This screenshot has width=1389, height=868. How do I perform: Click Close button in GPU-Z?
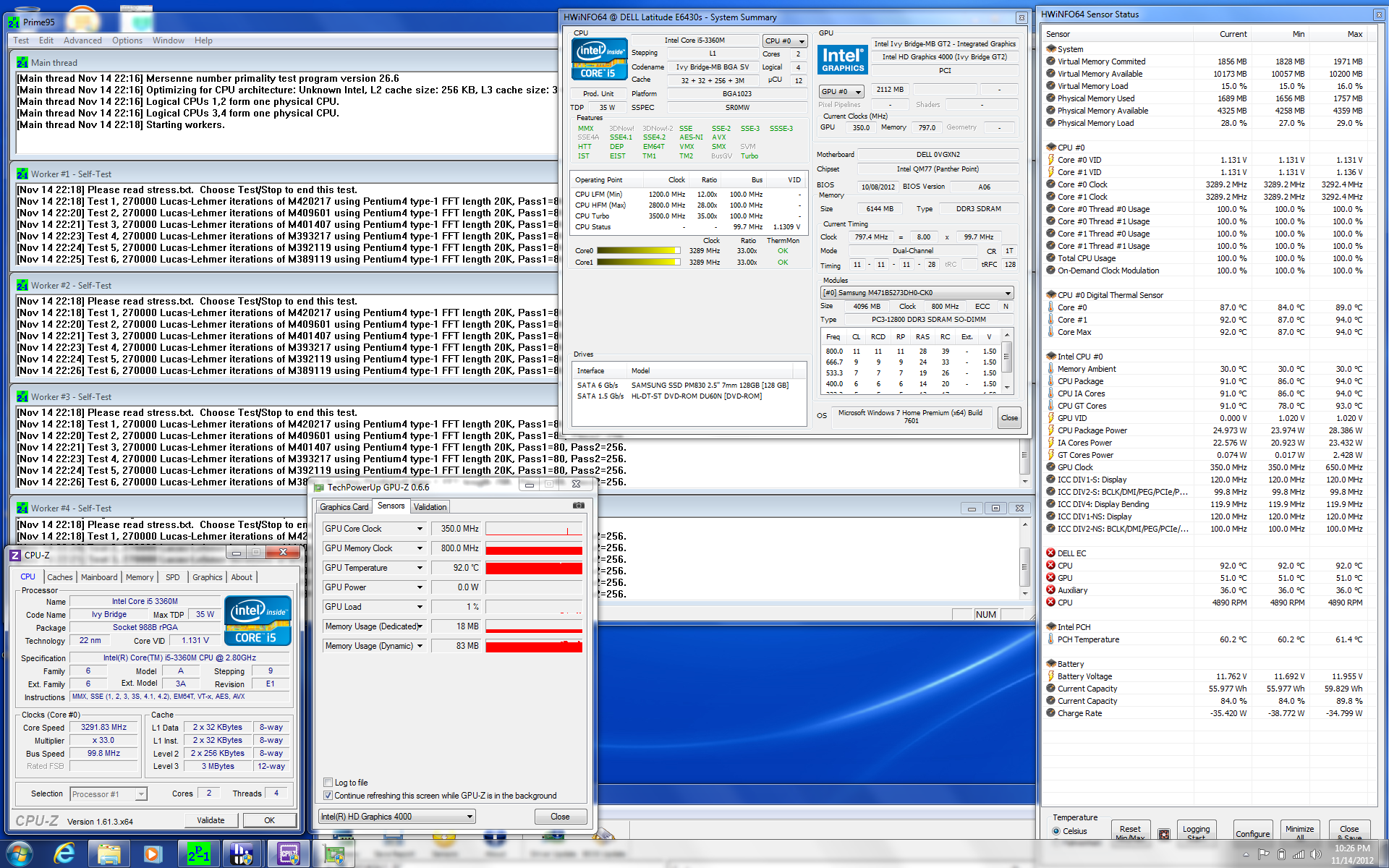tap(560, 817)
